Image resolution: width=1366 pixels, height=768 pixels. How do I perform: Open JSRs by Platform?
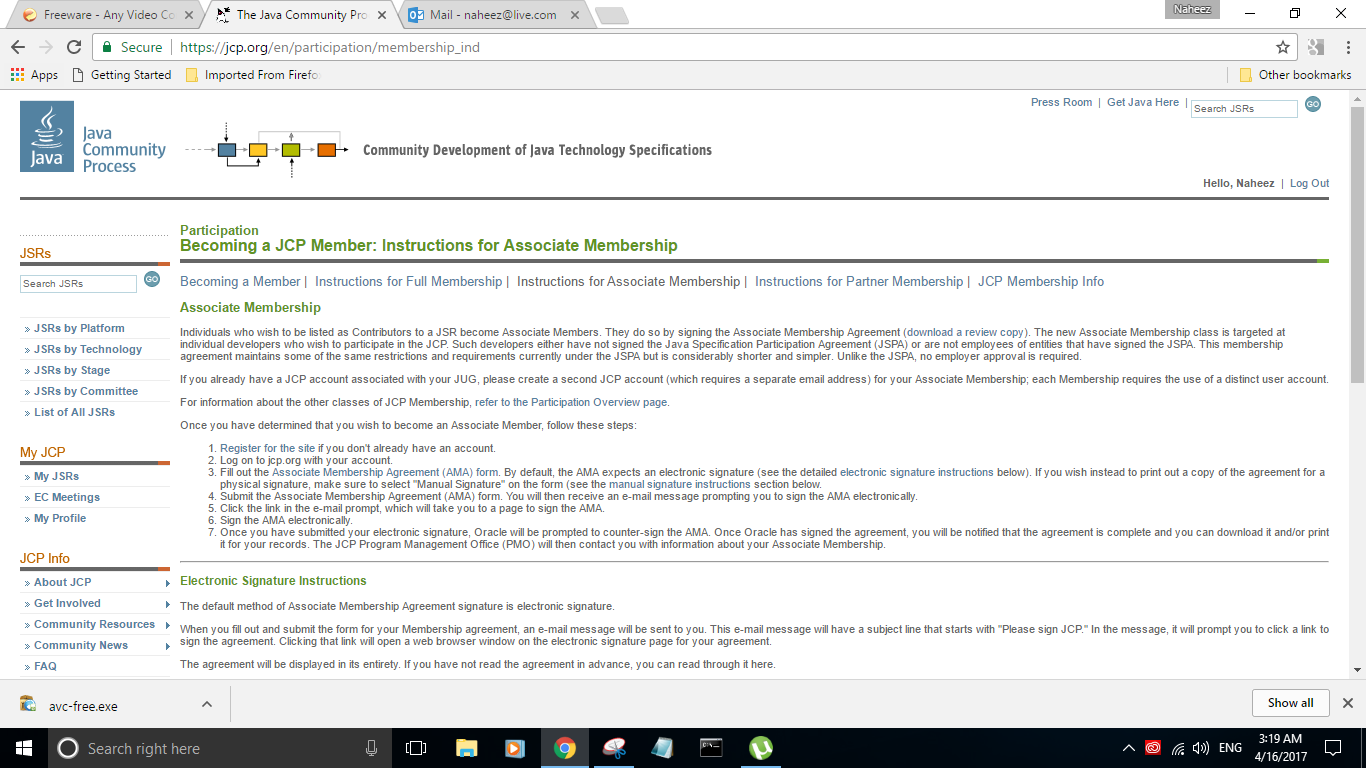[79, 328]
